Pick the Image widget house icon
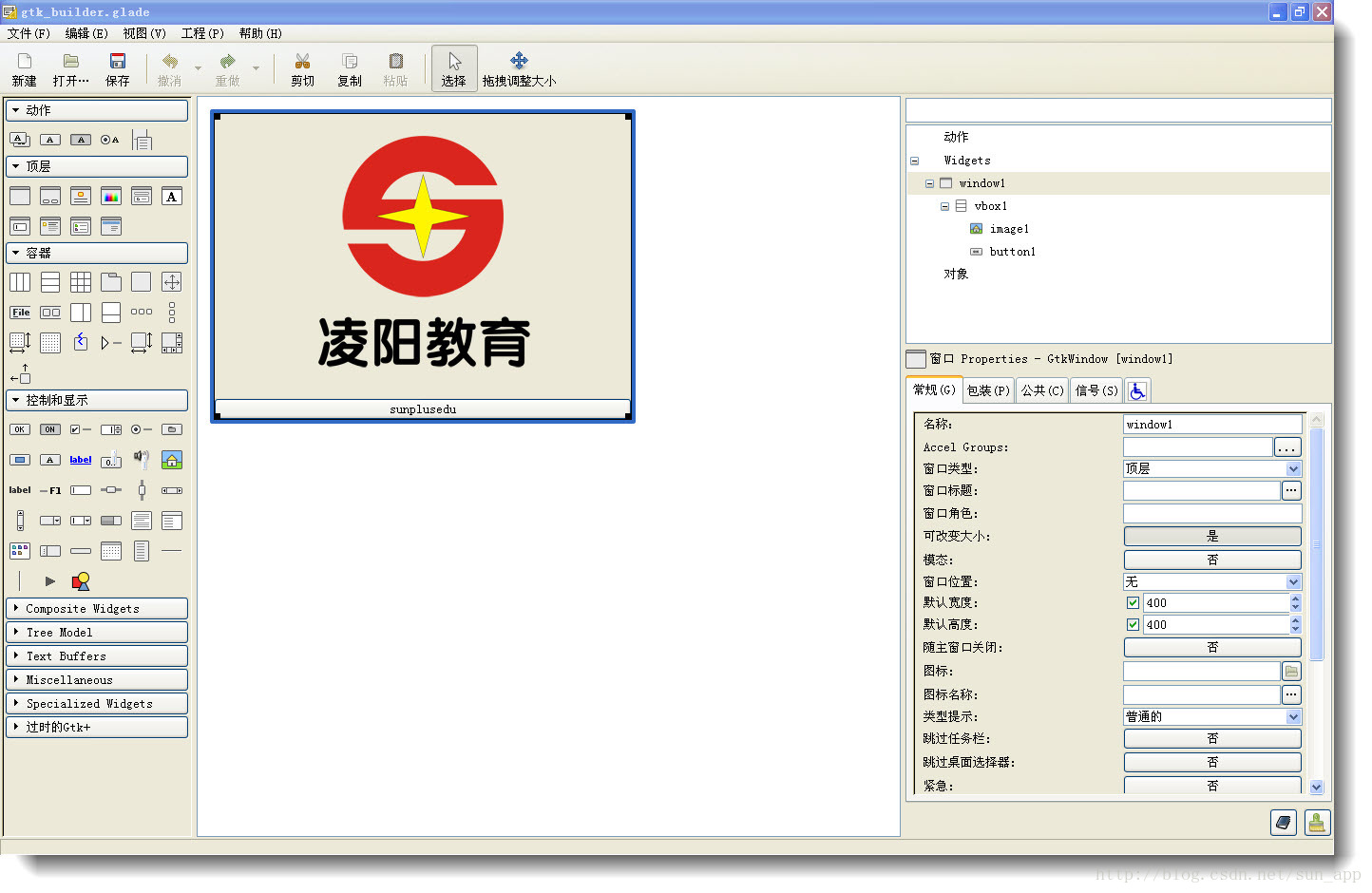Screen dimensions: 1372x893 pyautogui.click(x=172, y=460)
